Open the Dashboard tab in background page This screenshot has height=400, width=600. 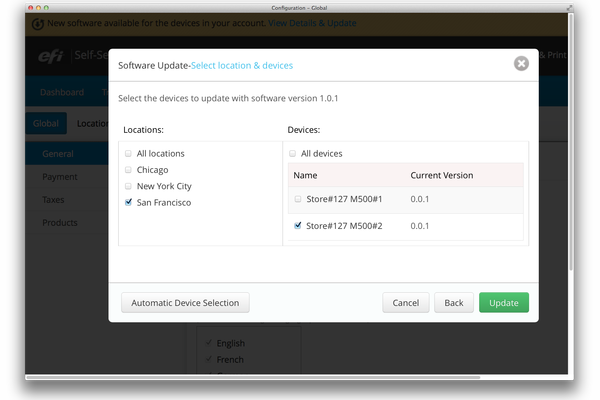click(62, 92)
